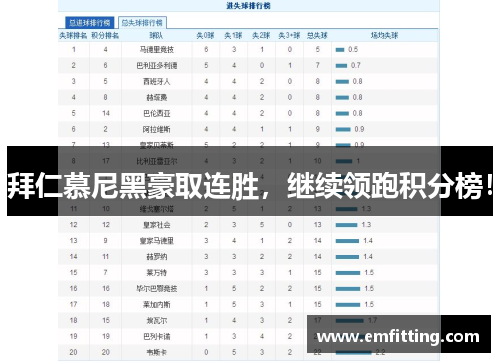Click the 失球排名 column header
The height and width of the screenshot is (362, 500).
tap(73, 35)
